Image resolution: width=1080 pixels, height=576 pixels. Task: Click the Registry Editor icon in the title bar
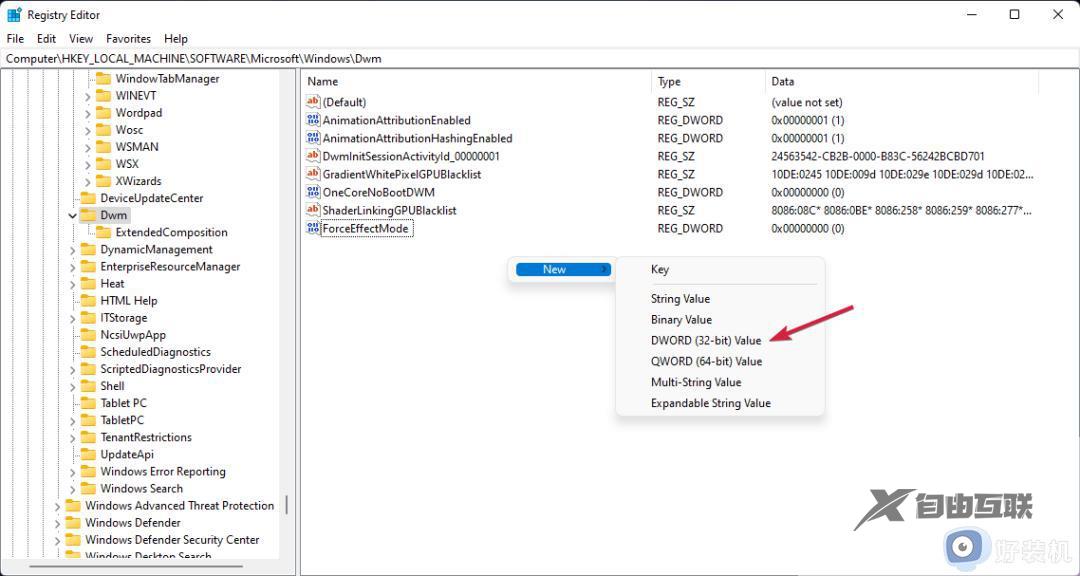14,14
